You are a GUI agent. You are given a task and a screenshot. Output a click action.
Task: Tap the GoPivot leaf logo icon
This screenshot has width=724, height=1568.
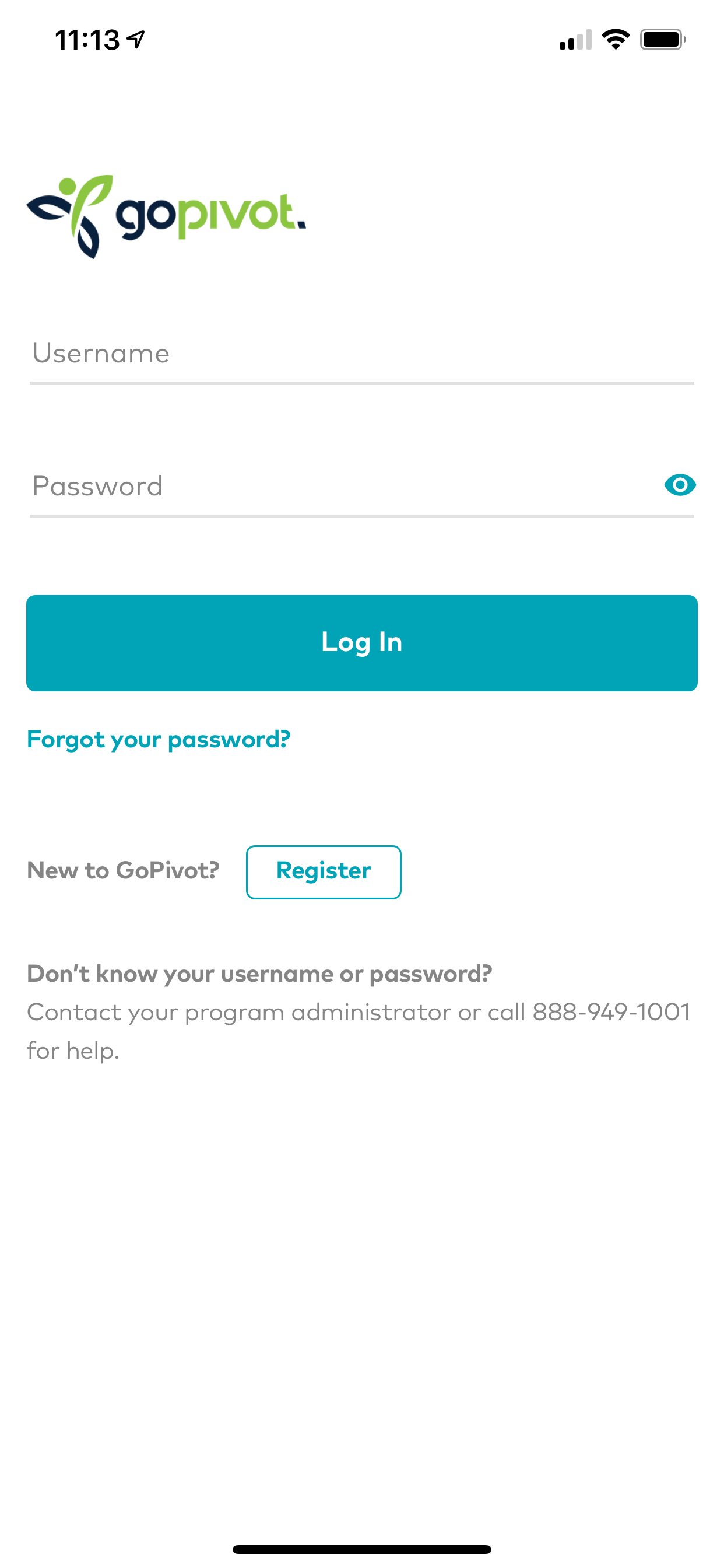tap(70, 216)
